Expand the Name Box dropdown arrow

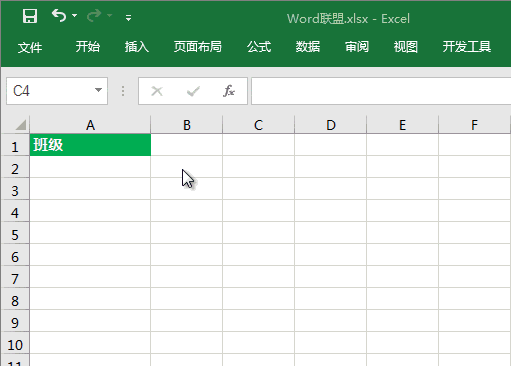click(x=98, y=90)
